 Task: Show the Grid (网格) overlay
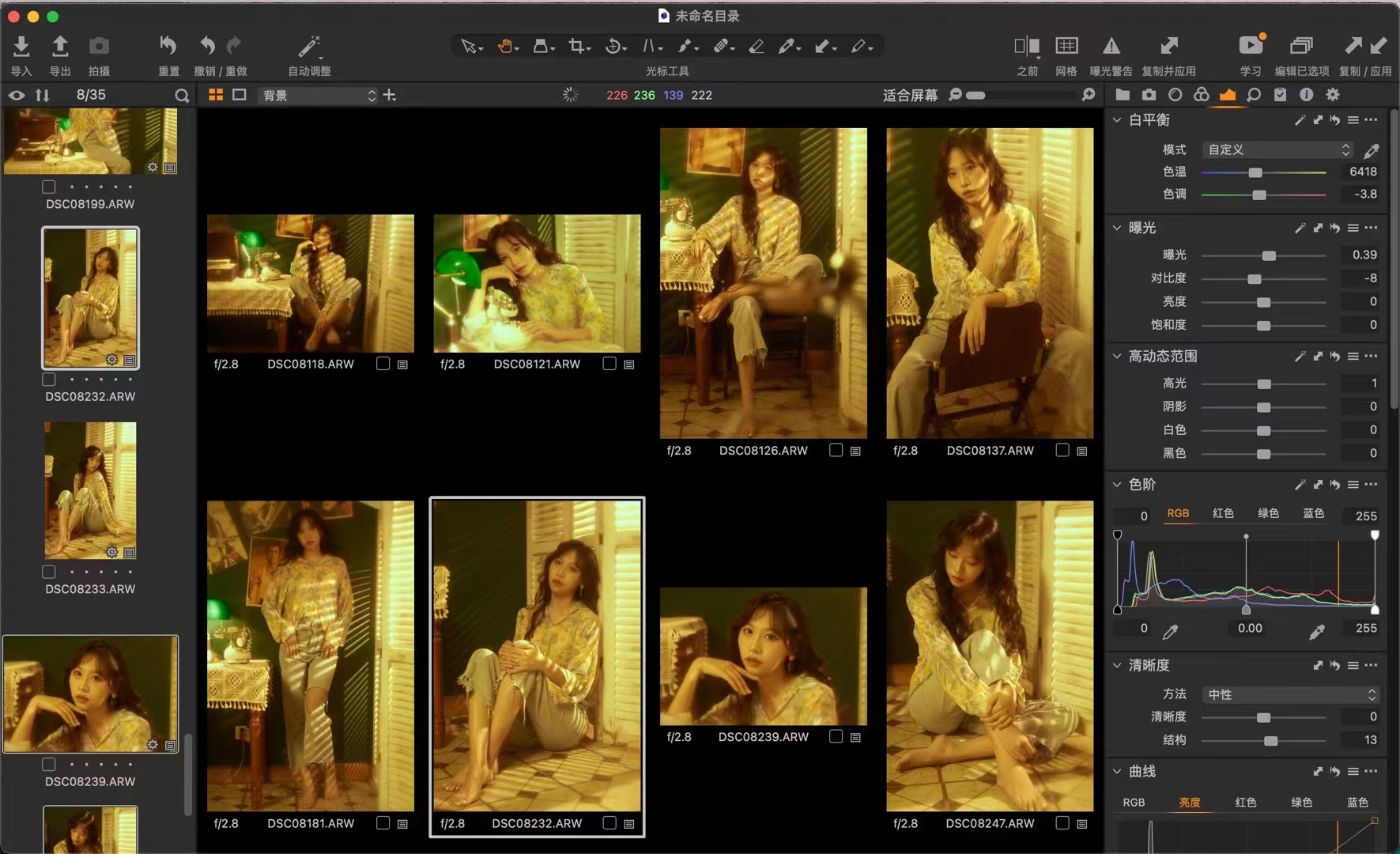tap(1066, 47)
